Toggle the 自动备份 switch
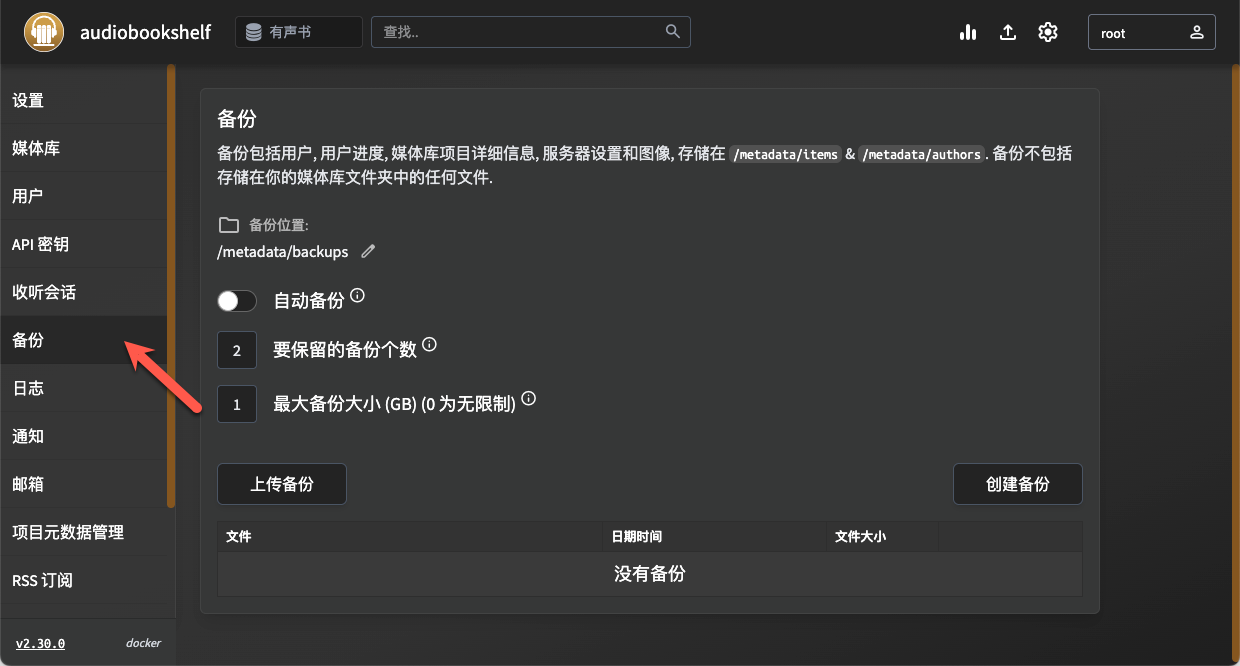This screenshot has height=666, width=1240. point(237,301)
